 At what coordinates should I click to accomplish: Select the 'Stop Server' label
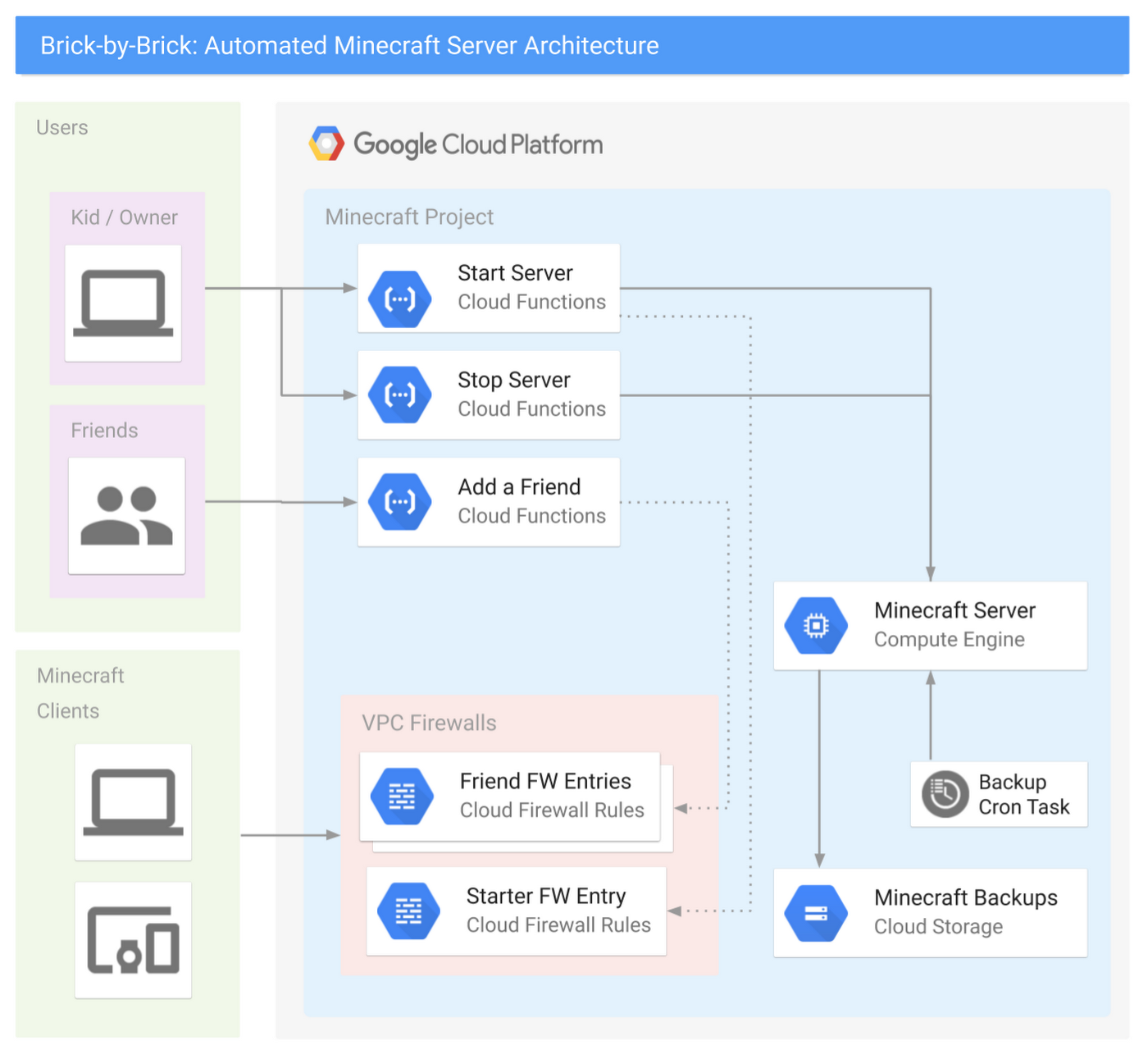coord(514,380)
